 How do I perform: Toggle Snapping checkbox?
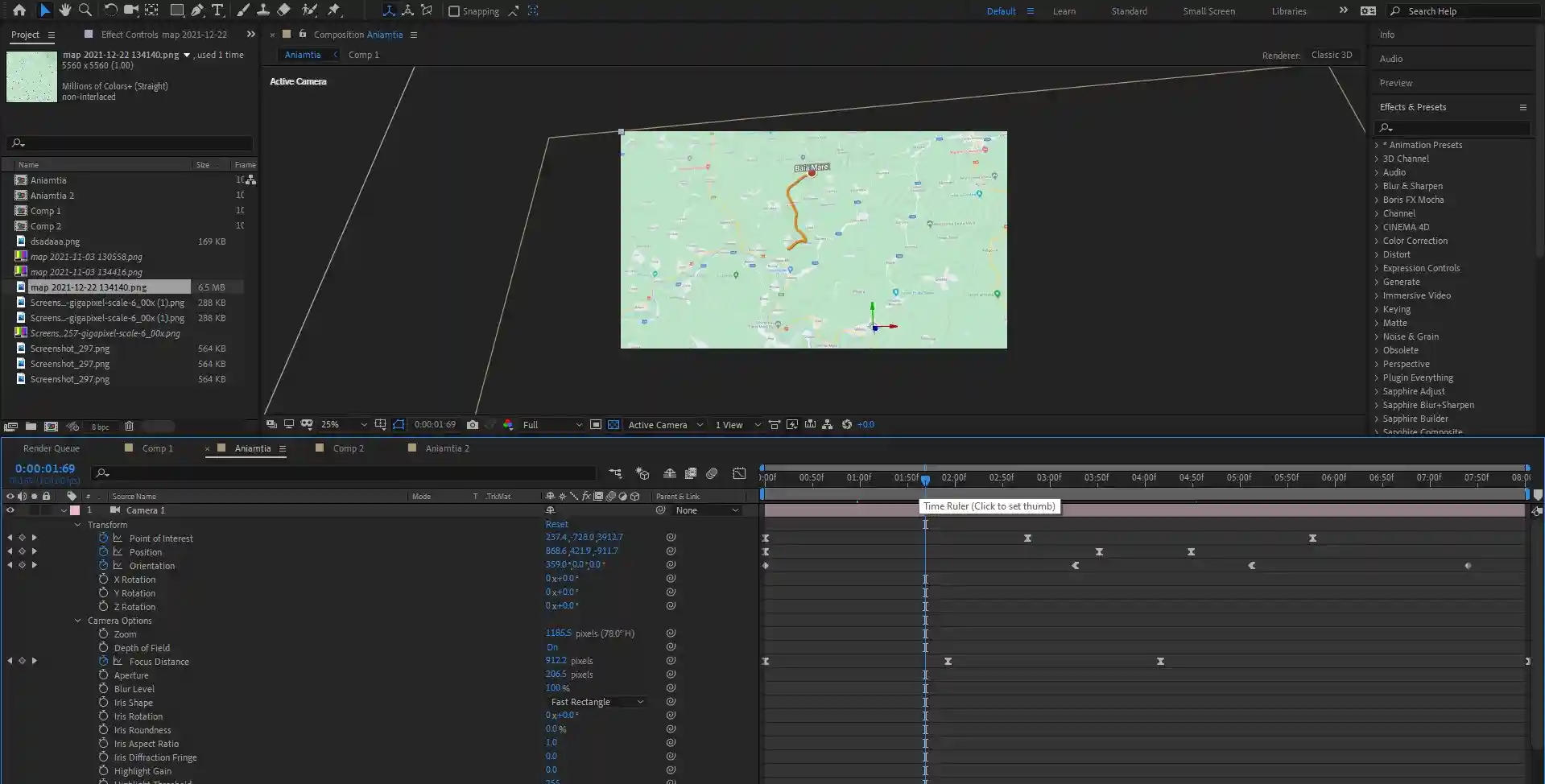click(x=454, y=11)
